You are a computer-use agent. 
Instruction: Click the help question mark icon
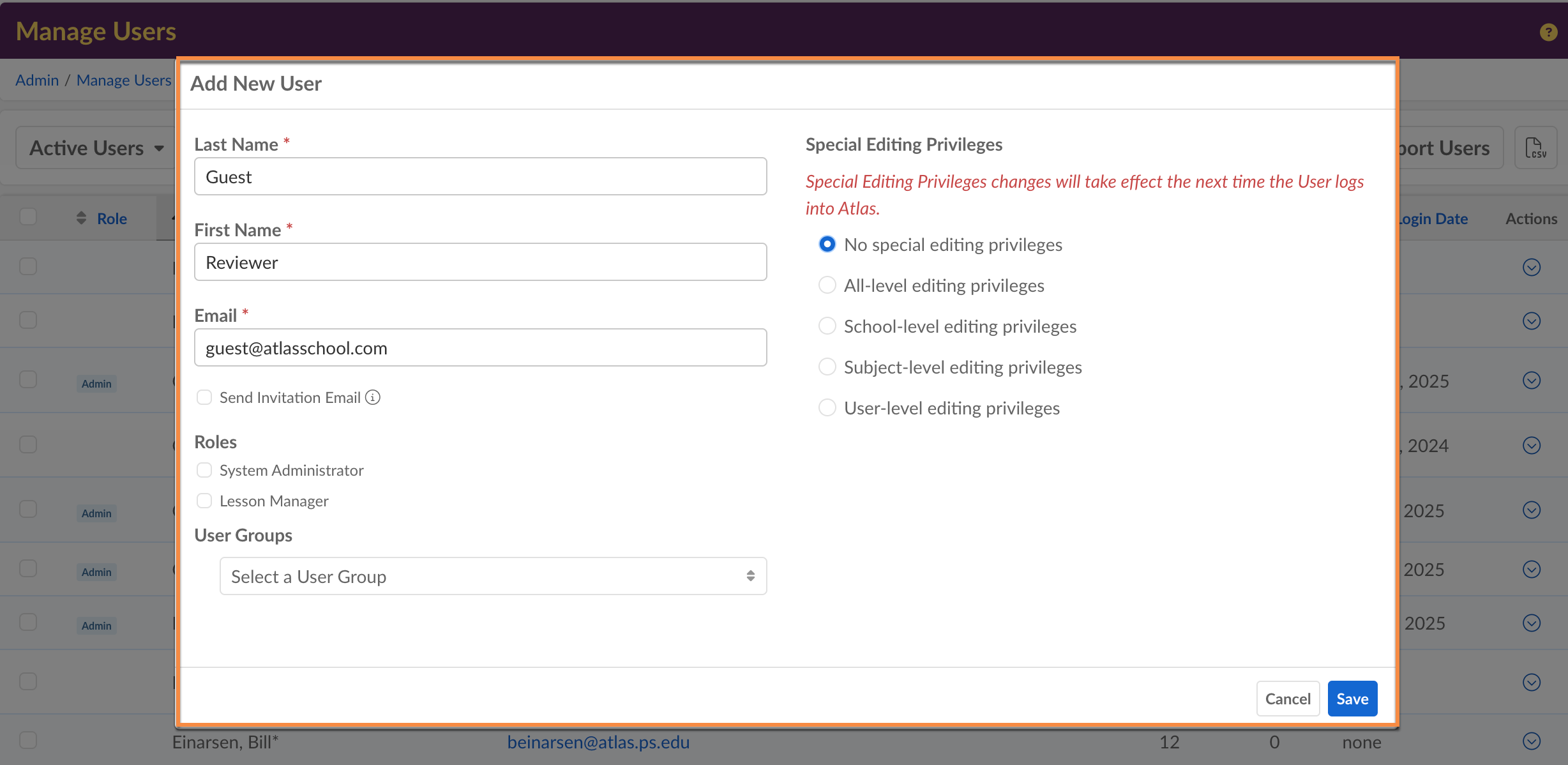pyautogui.click(x=1548, y=32)
